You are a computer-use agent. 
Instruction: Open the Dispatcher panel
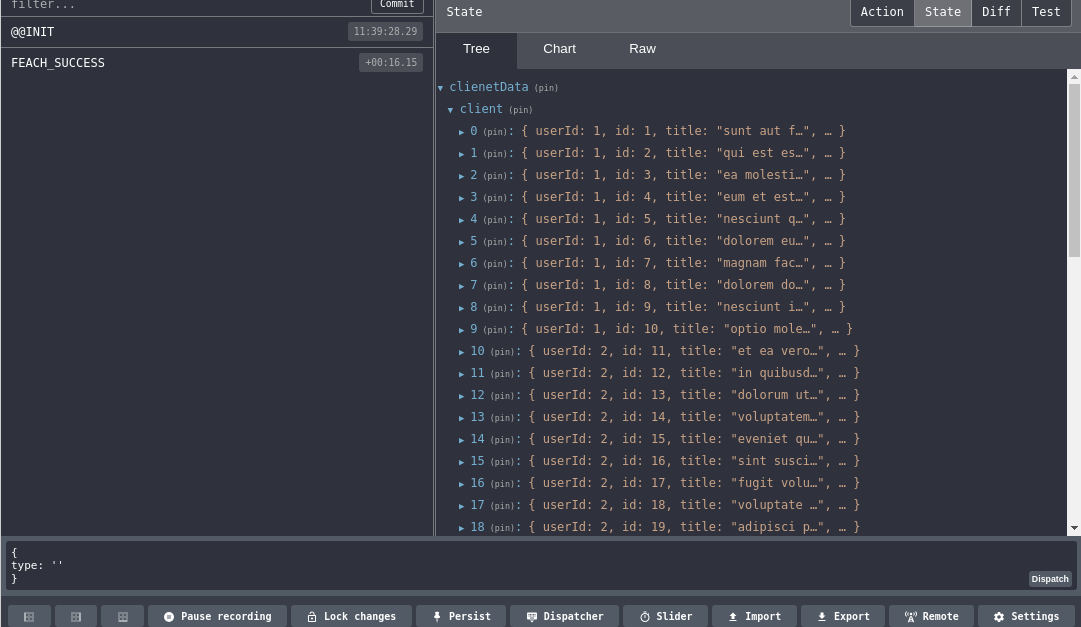565,616
